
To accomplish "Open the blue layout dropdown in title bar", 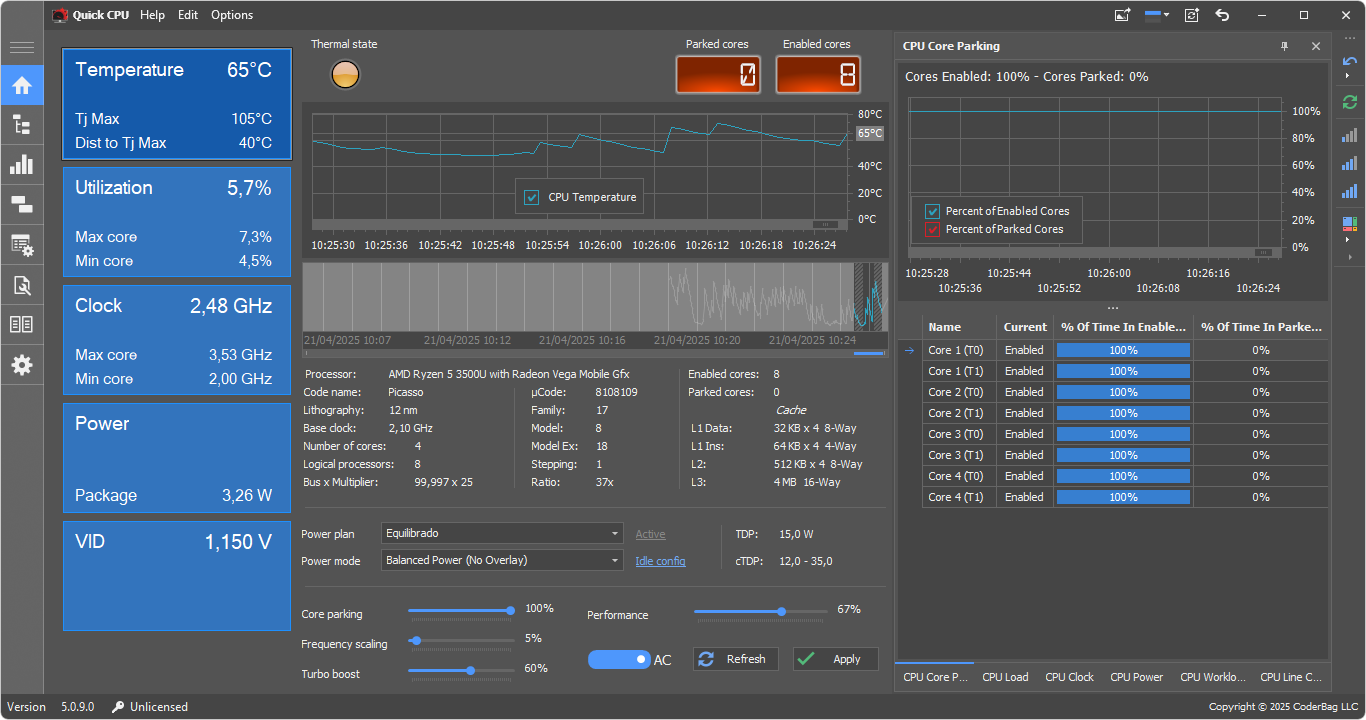I will point(1158,15).
